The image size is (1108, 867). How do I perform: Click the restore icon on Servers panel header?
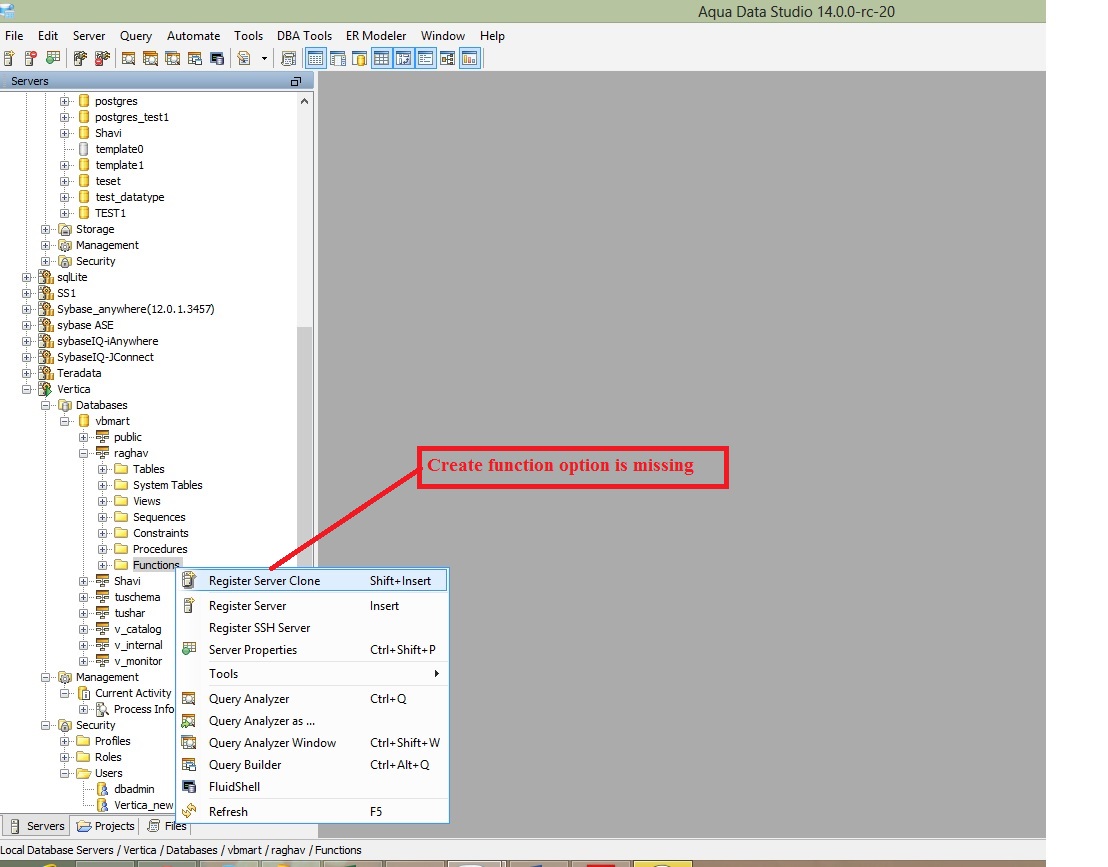tap(295, 81)
